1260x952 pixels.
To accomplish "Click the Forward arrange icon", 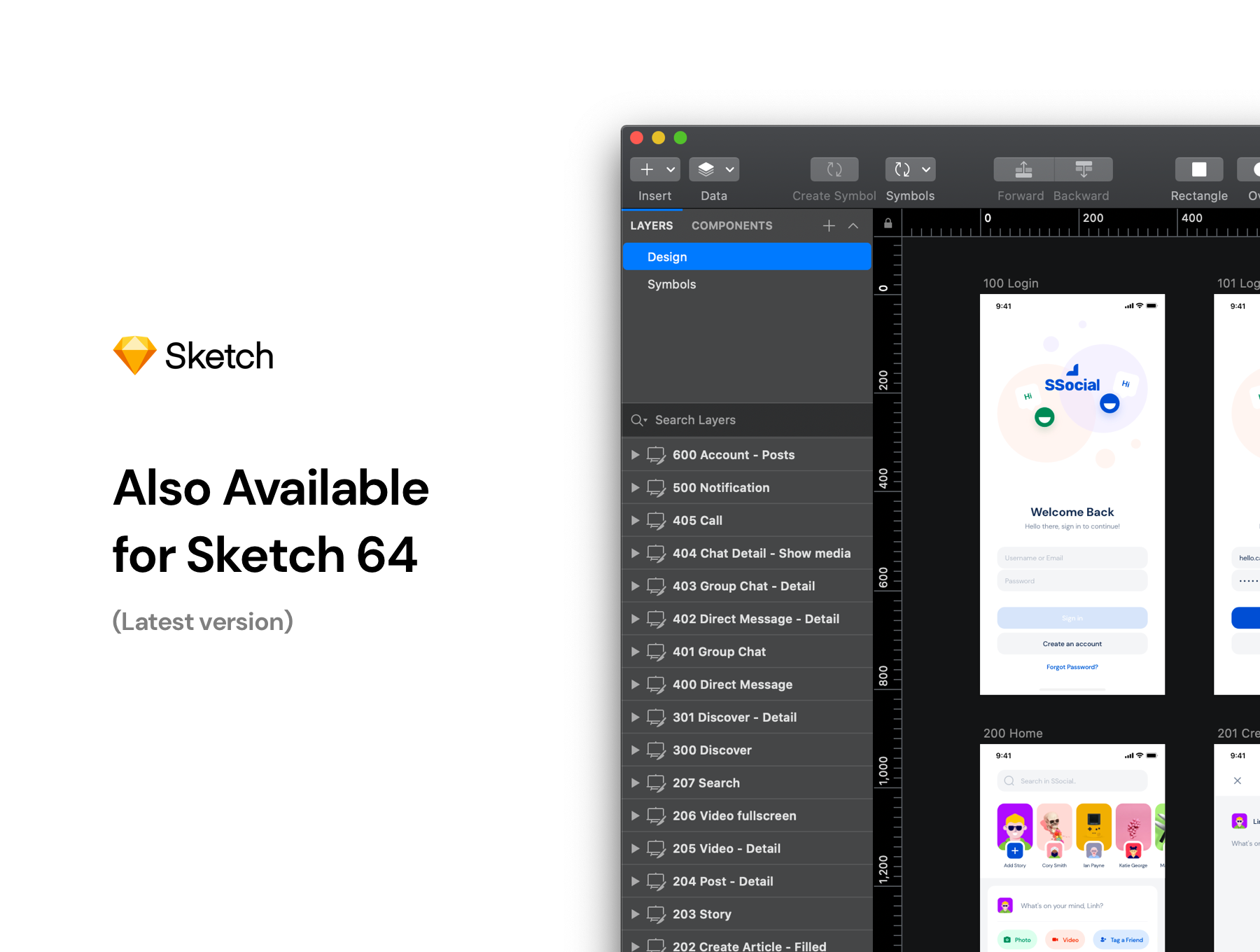I will [1023, 169].
